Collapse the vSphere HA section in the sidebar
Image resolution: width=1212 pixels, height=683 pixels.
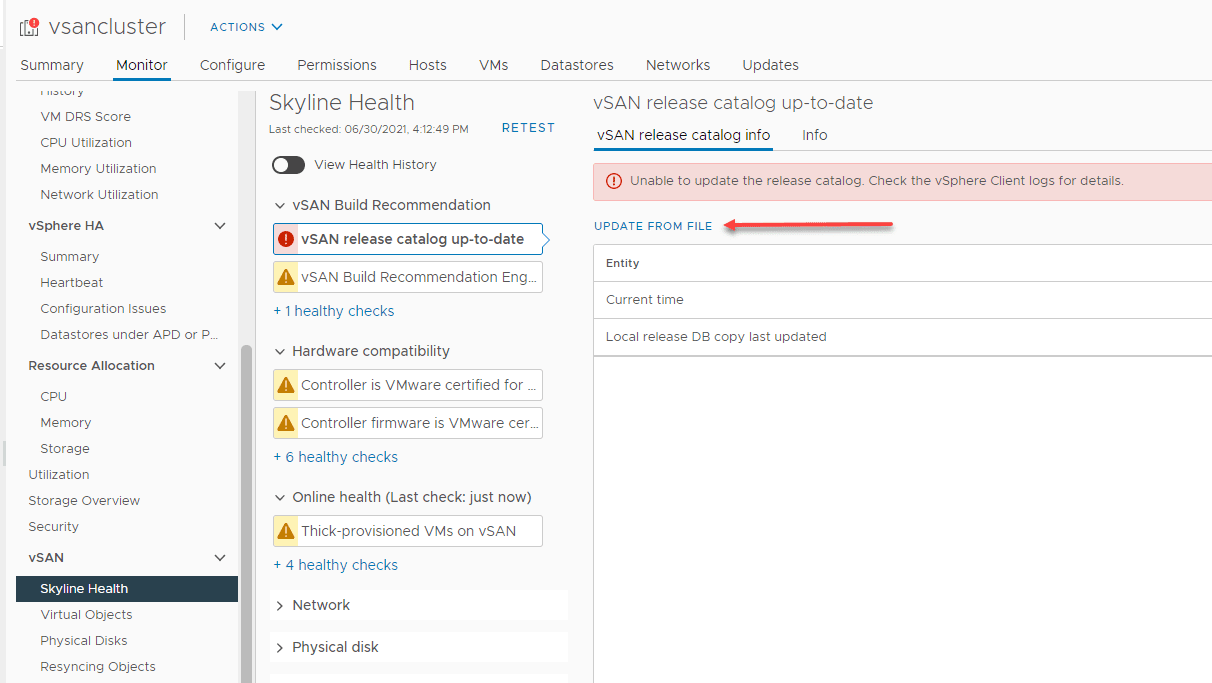219,226
